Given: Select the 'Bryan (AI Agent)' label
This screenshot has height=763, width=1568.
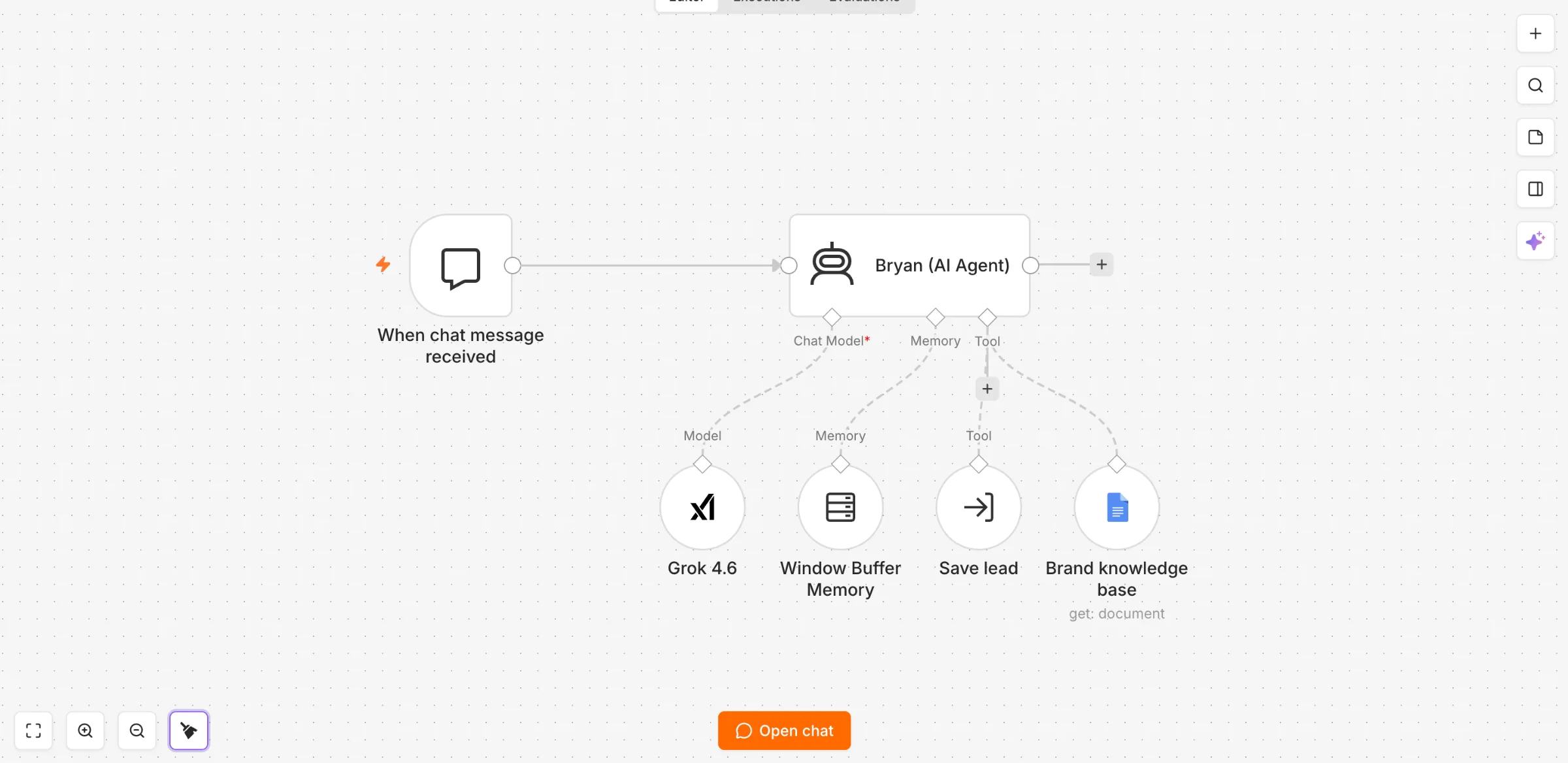Looking at the screenshot, I should click(942, 265).
